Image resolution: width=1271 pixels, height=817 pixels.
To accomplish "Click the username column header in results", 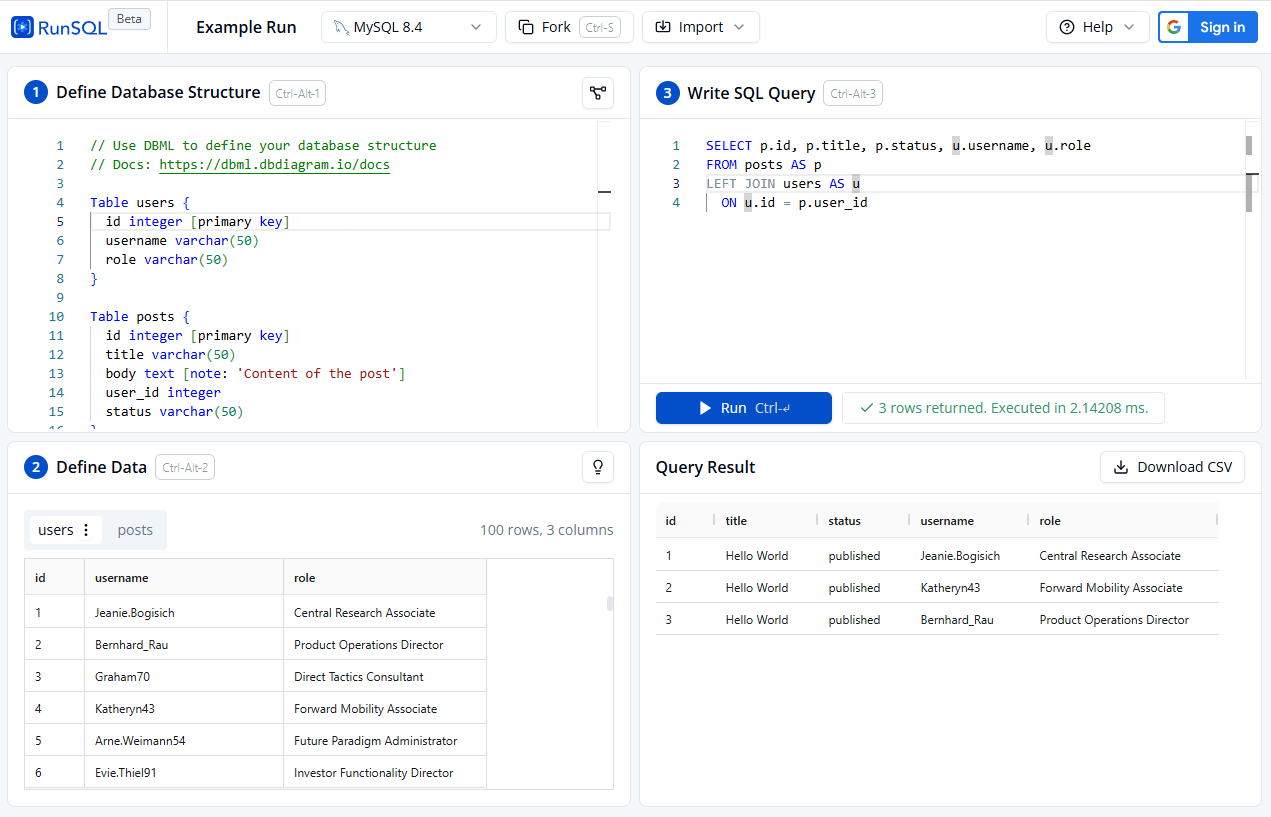I will point(947,521).
